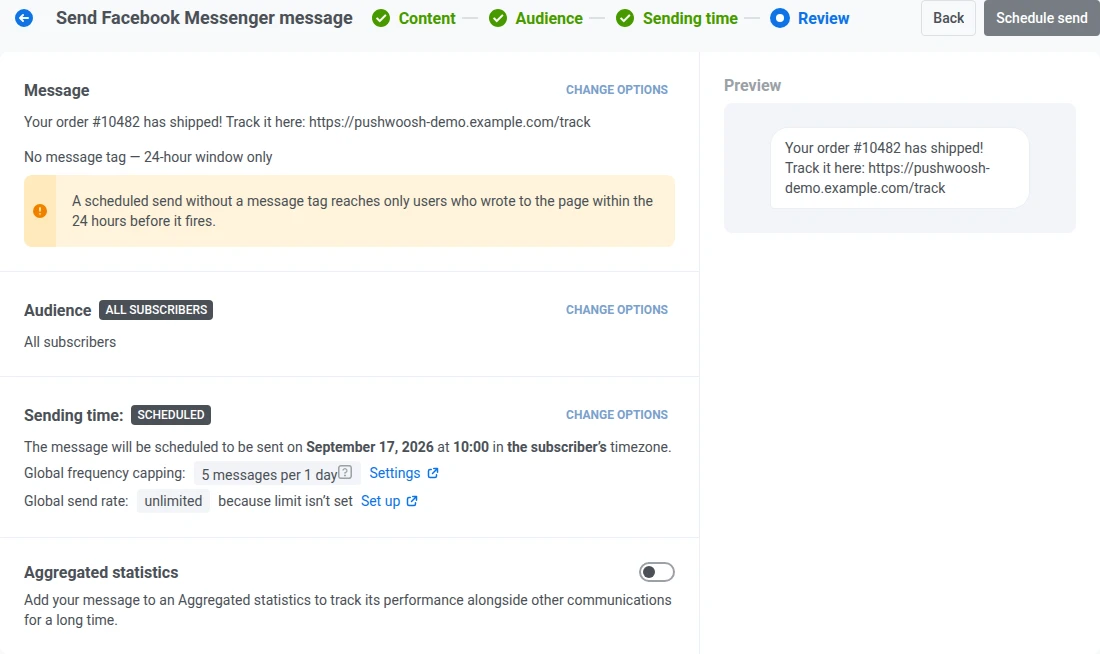Open the frequency capping Settings link
This screenshot has height=654, width=1100.
tap(395, 473)
